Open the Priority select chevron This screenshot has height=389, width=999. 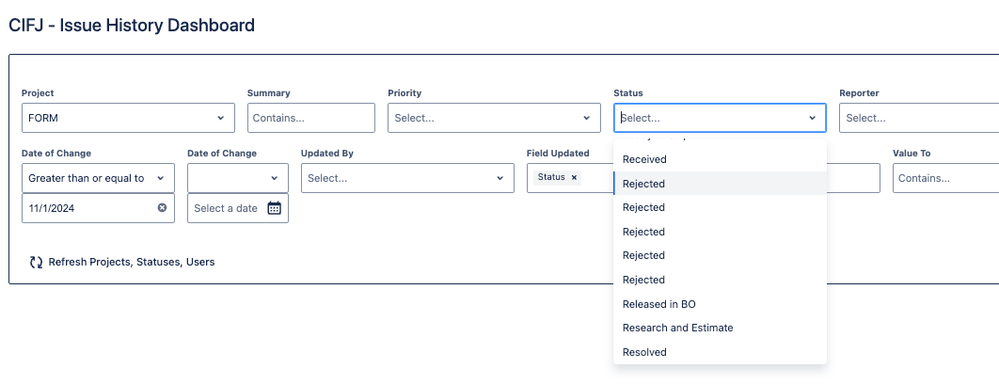pos(586,118)
